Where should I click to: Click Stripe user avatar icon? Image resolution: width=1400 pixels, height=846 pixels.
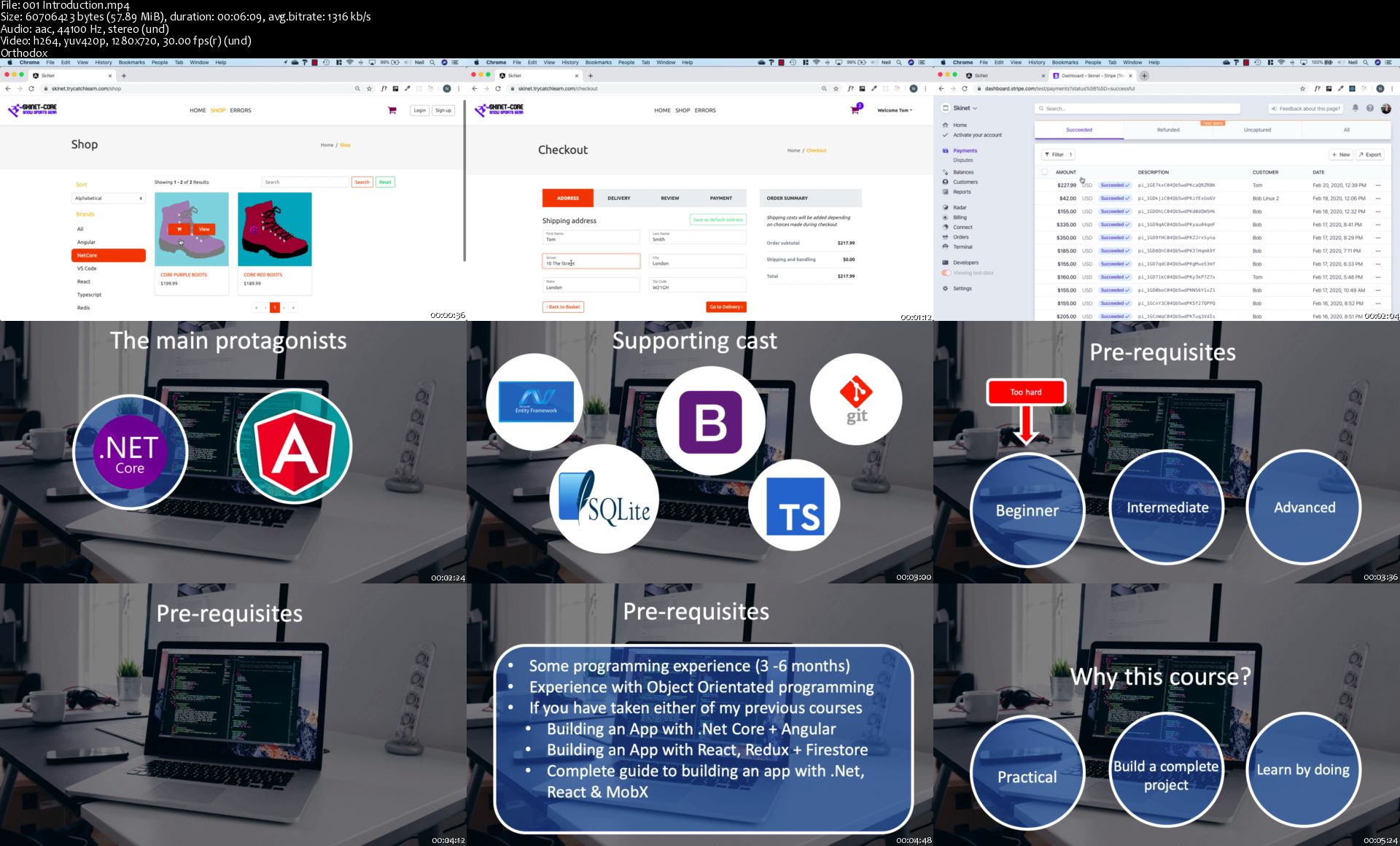(x=1386, y=109)
